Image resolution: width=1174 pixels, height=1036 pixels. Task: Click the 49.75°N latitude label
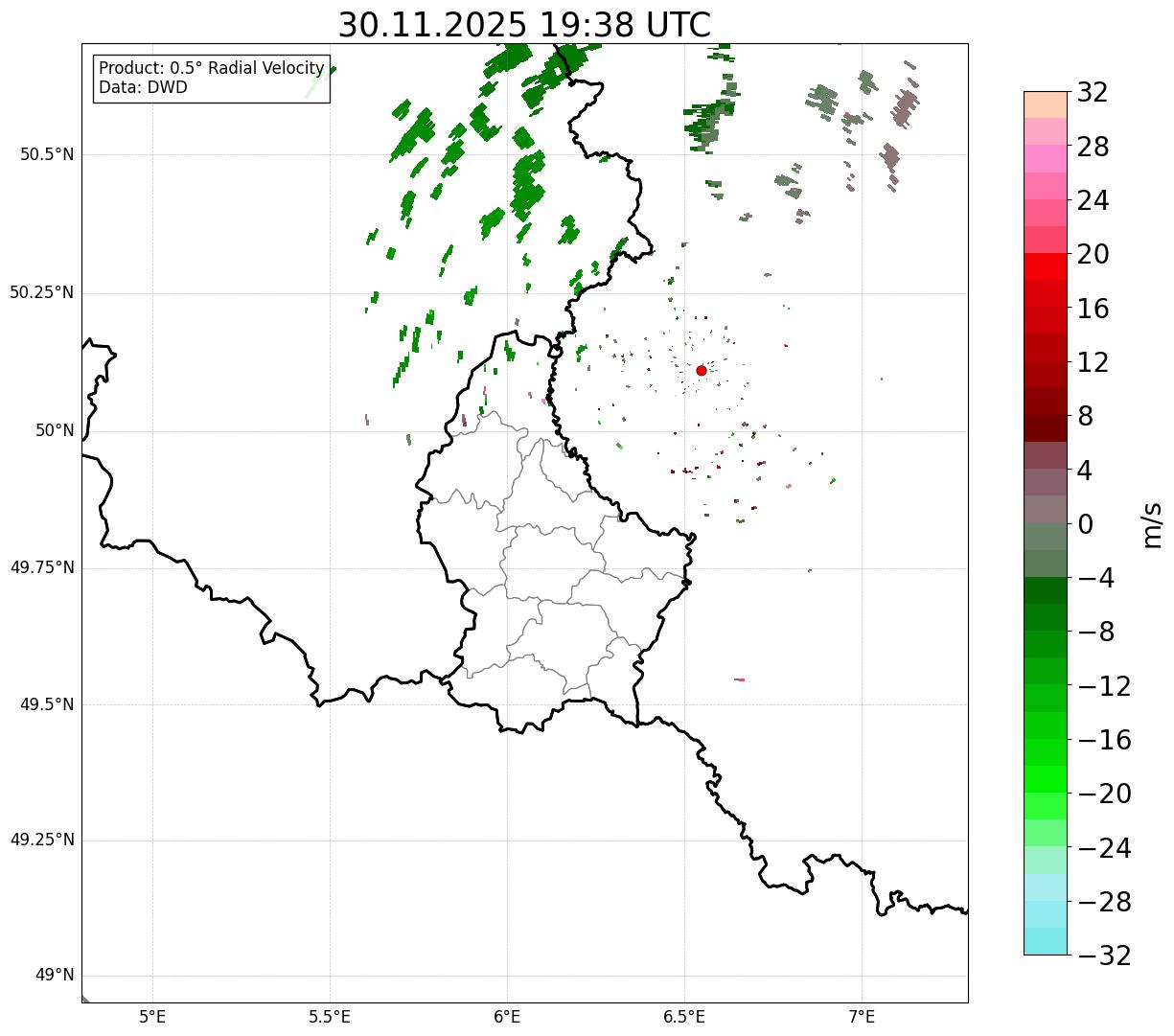click(42, 568)
